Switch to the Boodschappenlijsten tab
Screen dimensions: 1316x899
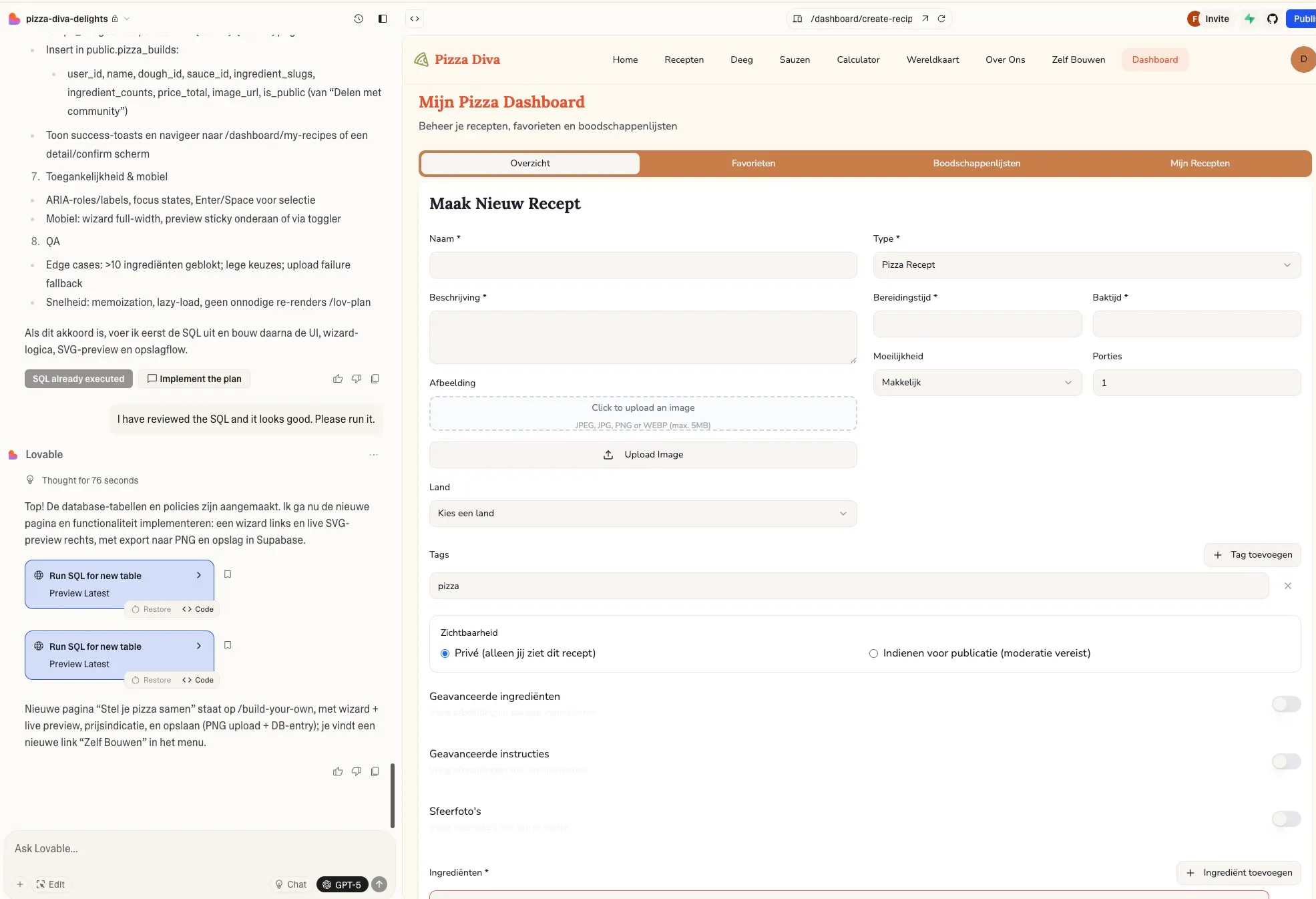click(x=976, y=164)
